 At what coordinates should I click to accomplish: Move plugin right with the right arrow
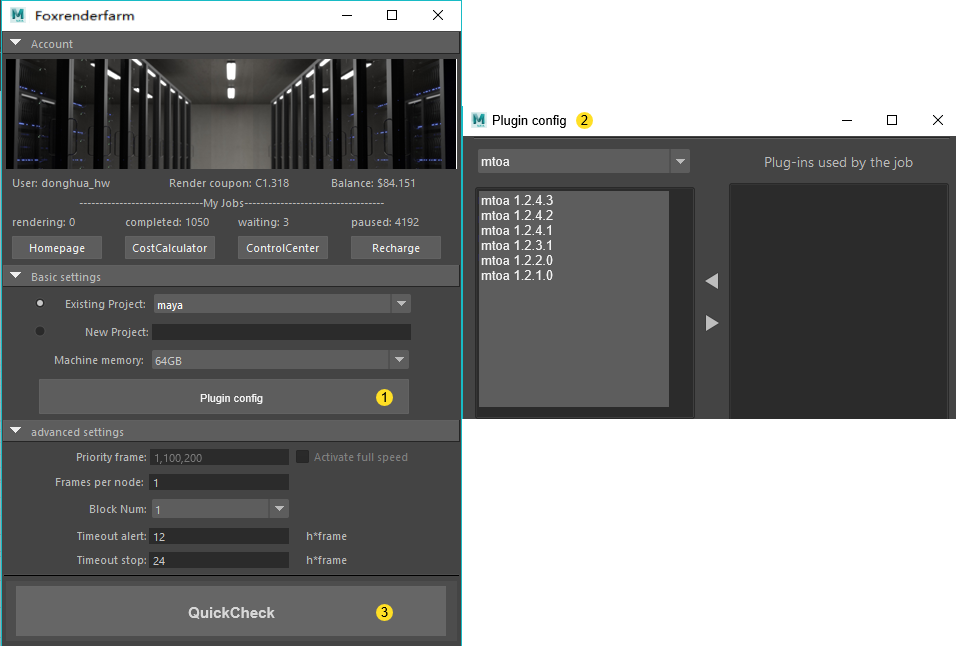712,323
